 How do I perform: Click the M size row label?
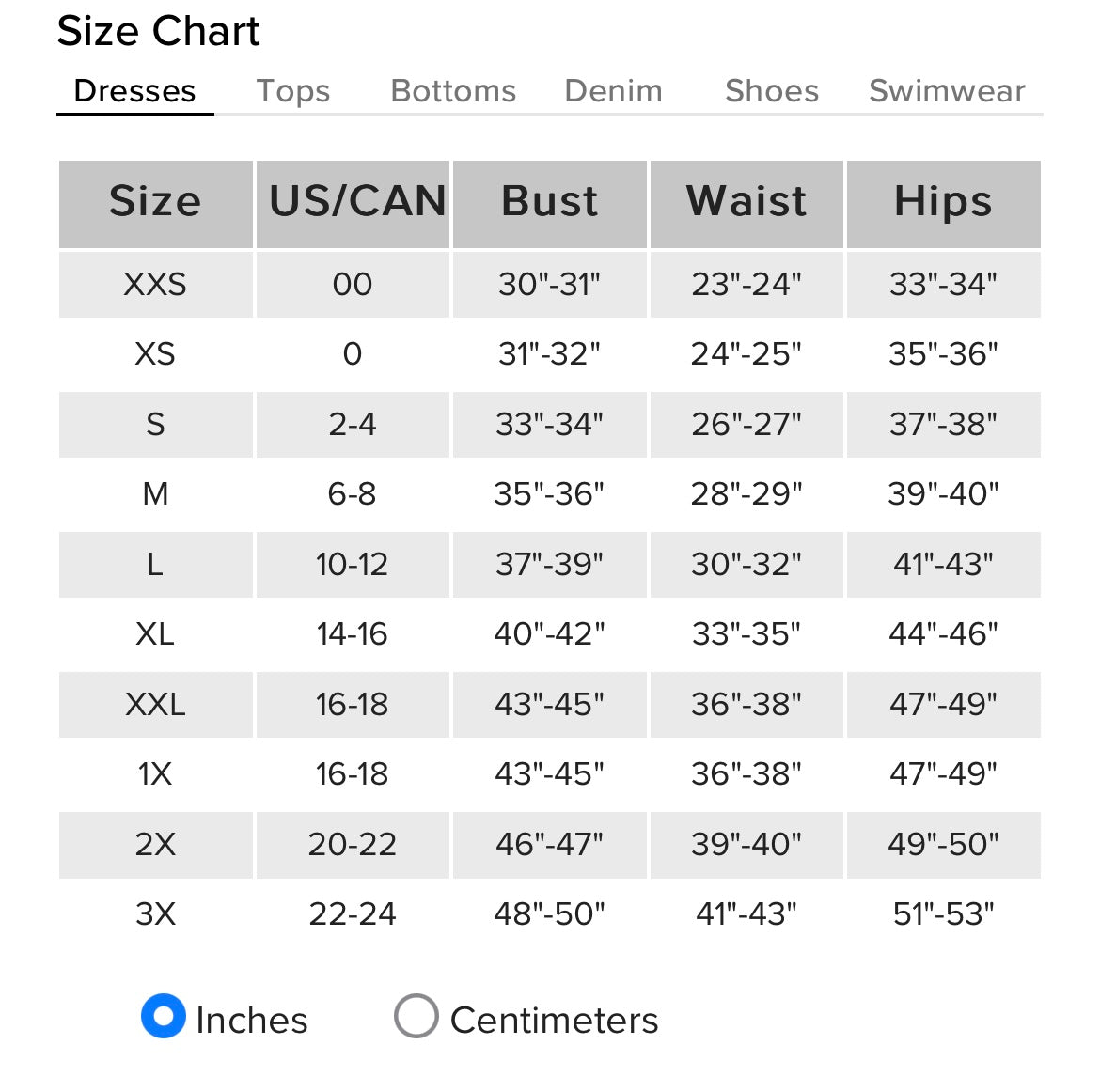point(155,493)
